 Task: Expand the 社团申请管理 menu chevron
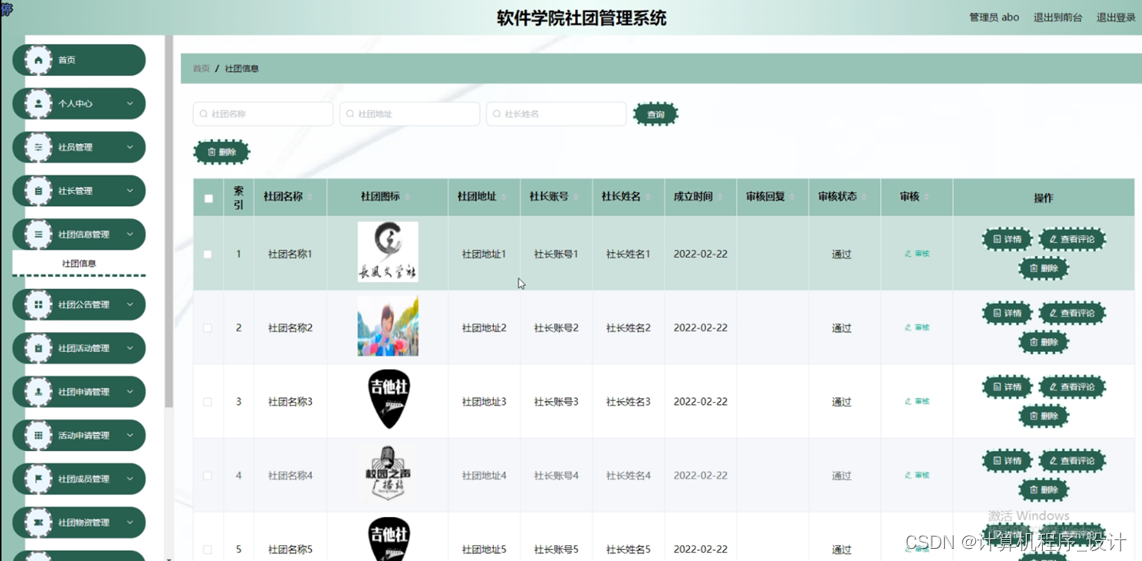pyautogui.click(x=130, y=391)
